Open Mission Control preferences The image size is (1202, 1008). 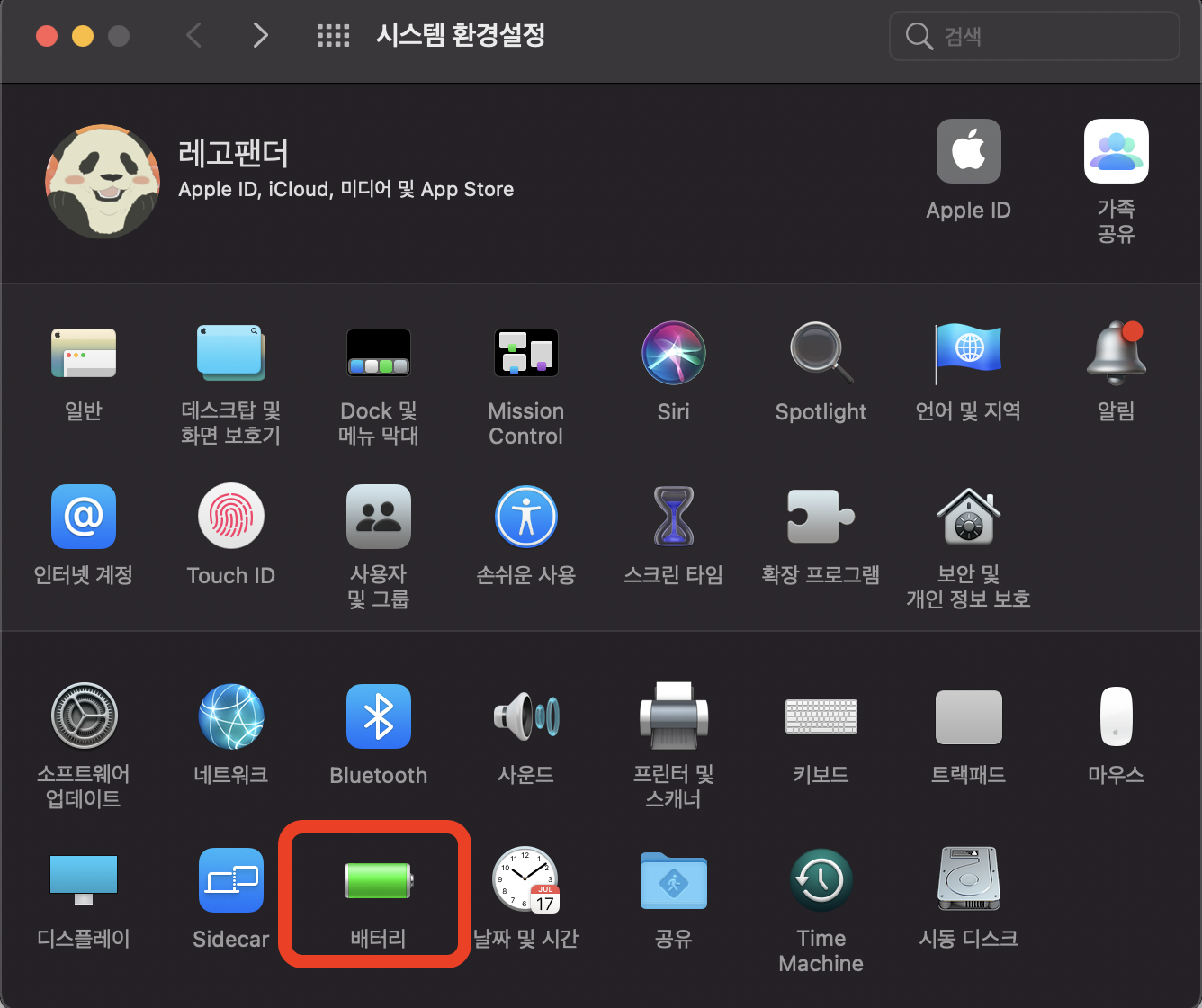click(526, 353)
